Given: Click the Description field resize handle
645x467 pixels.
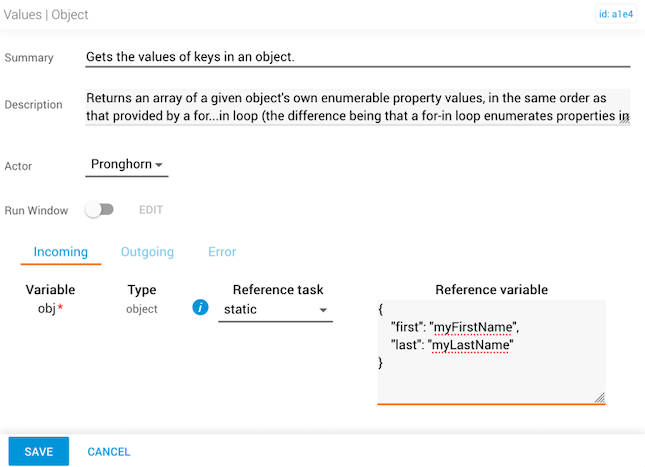Looking at the screenshot, I should pos(625,119).
